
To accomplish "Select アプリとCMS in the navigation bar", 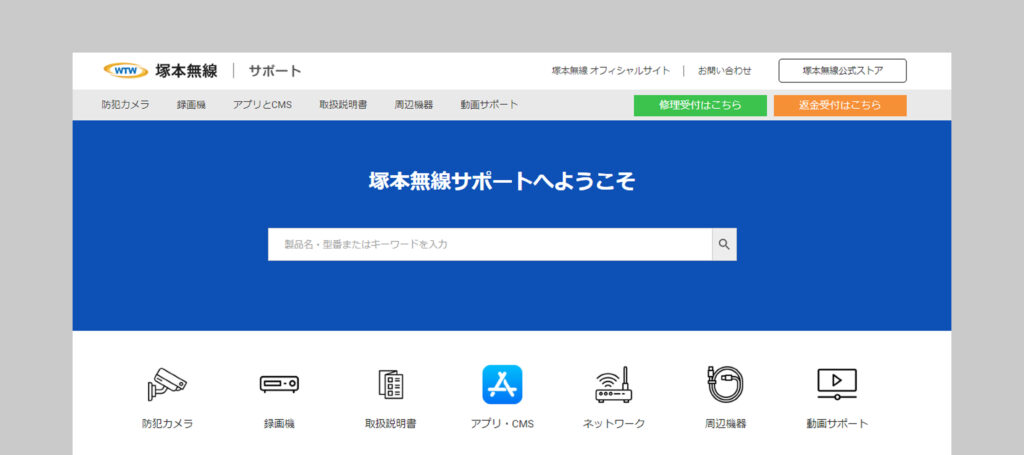I will point(263,104).
